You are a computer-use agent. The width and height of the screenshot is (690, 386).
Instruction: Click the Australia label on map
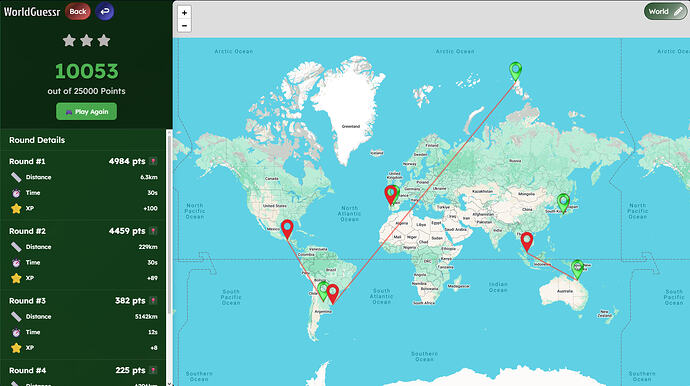565,291
